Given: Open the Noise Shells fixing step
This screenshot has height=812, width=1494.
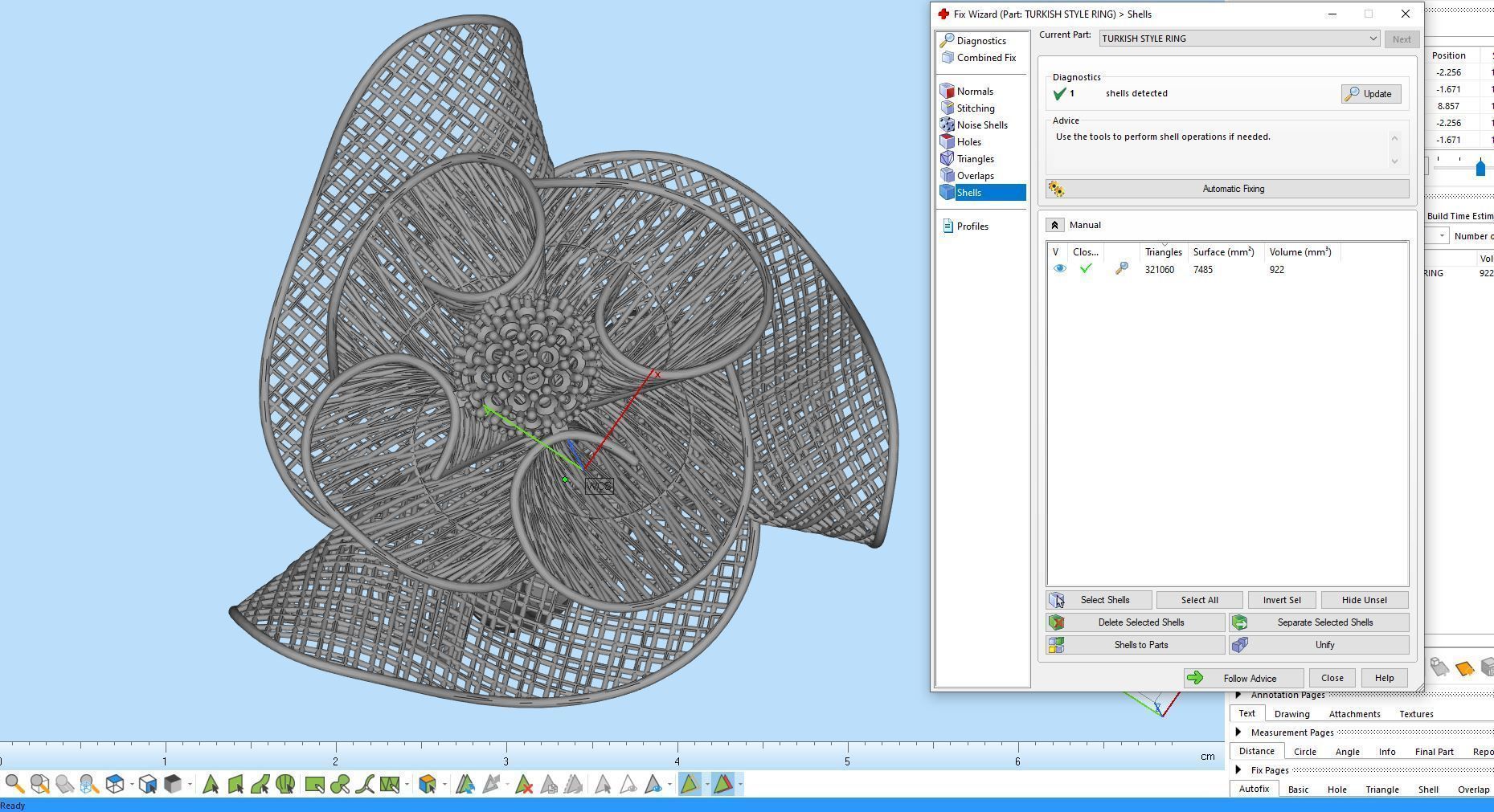Looking at the screenshot, I should [981, 125].
